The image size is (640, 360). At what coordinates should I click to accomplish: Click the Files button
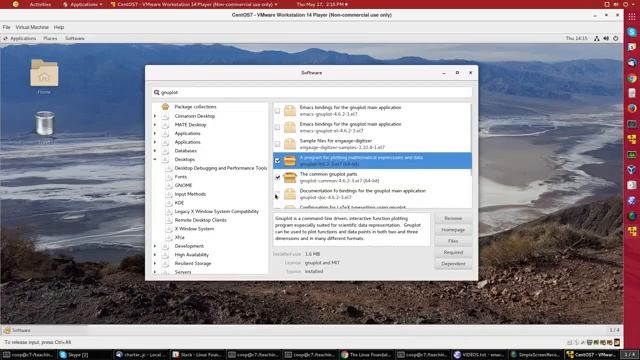[x=453, y=241]
